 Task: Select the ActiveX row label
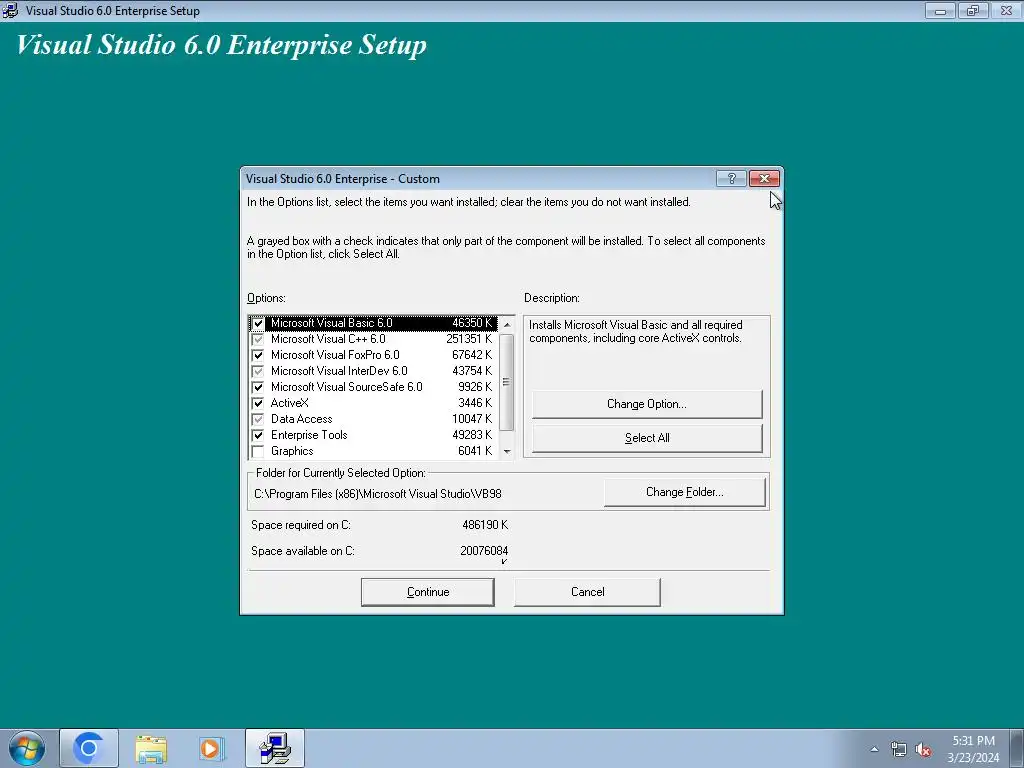click(289, 403)
